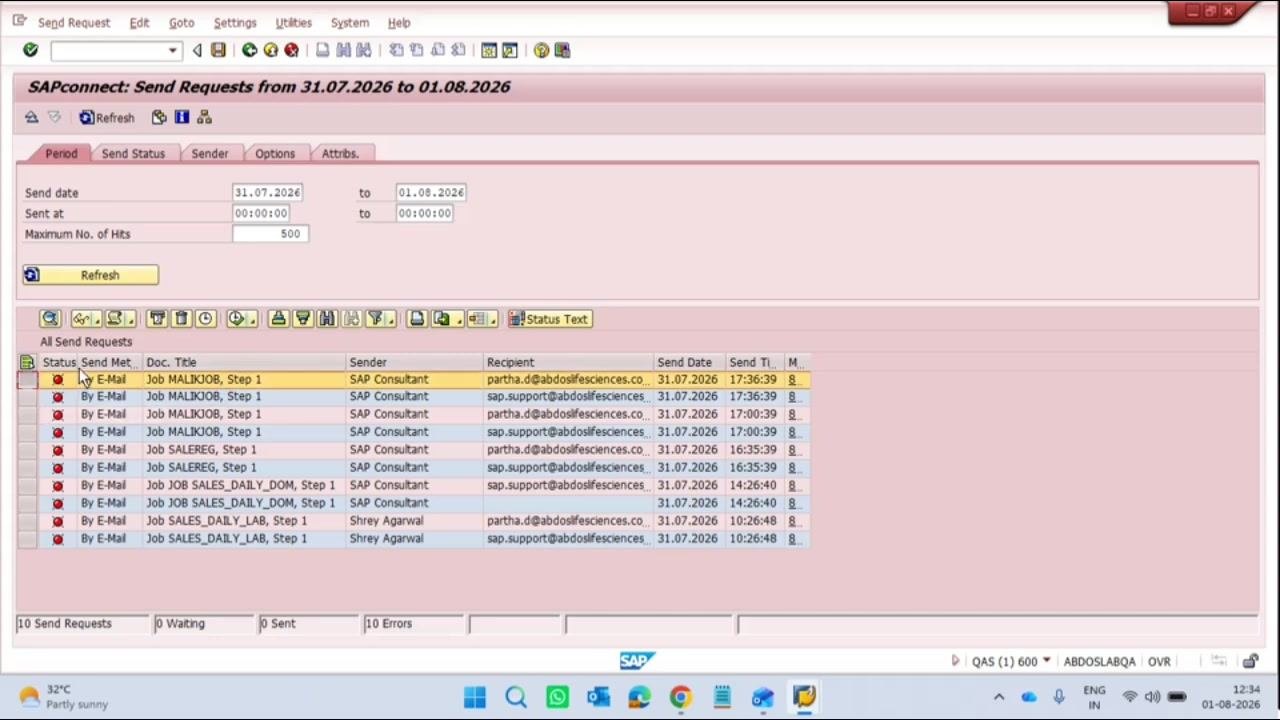This screenshot has height=720, width=1280.
Task: Click the blue Information icon
Action: [182, 118]
